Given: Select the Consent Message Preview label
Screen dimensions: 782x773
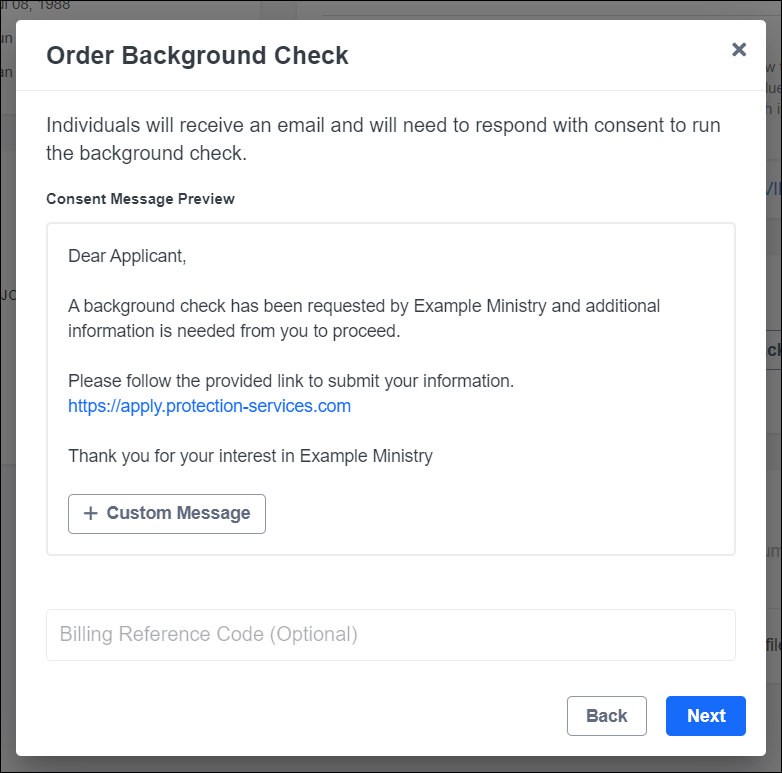Looking at the screenshot, I should click(140, 198).
